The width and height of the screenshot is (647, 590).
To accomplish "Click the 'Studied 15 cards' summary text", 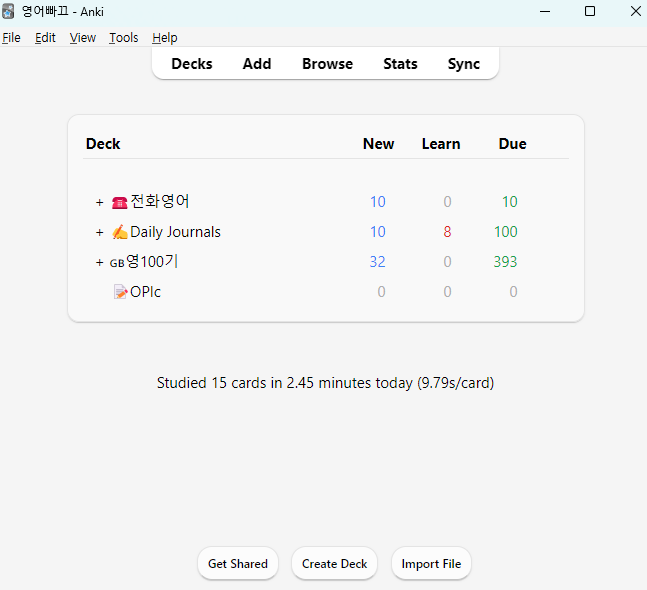I will pos(326,383).
